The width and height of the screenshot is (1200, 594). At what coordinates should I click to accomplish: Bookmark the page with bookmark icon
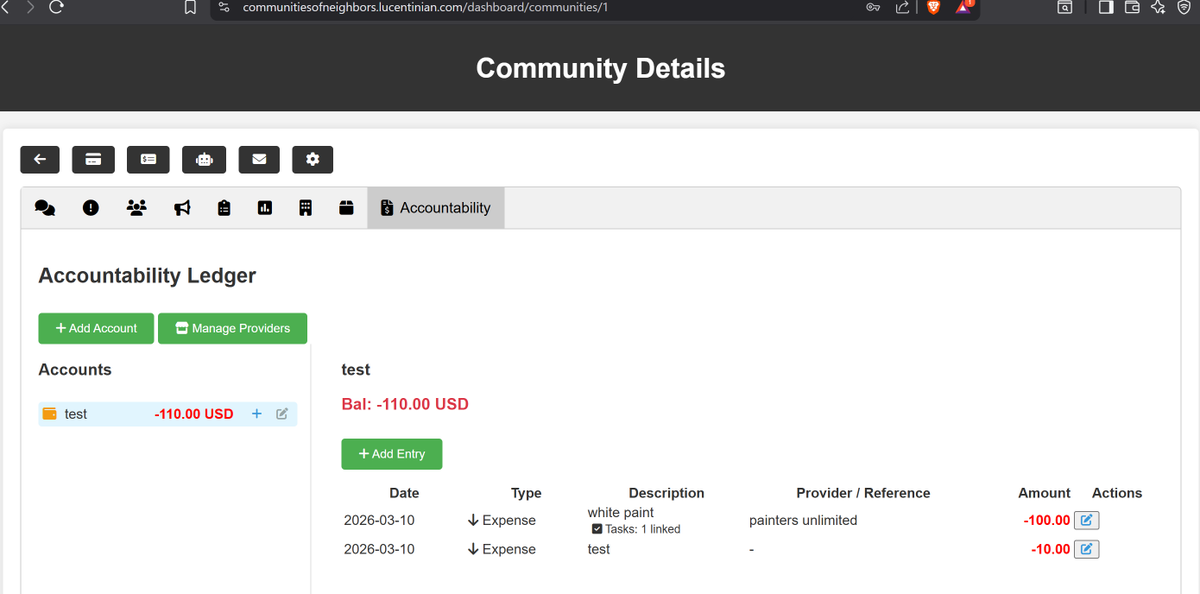190,8
